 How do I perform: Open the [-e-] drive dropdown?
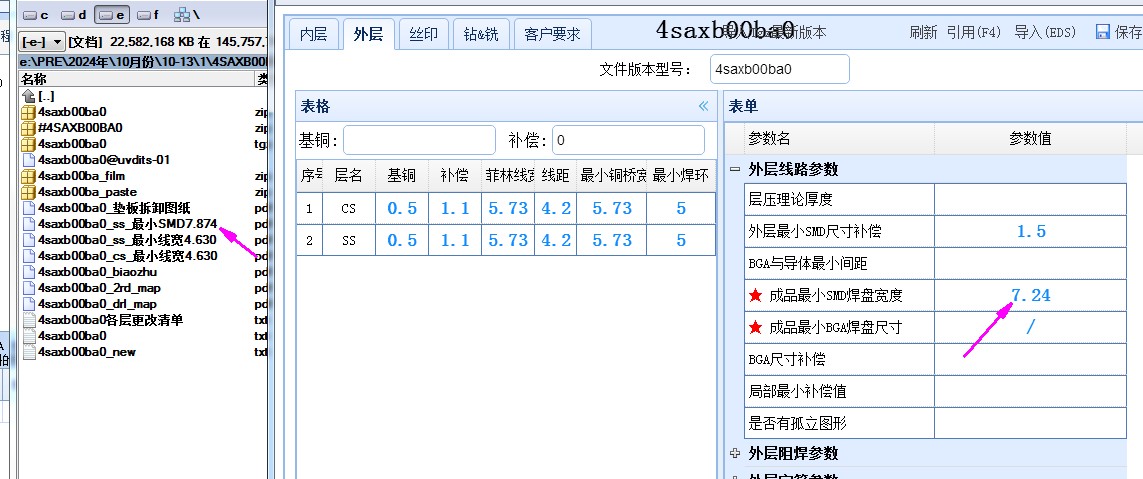43,42
